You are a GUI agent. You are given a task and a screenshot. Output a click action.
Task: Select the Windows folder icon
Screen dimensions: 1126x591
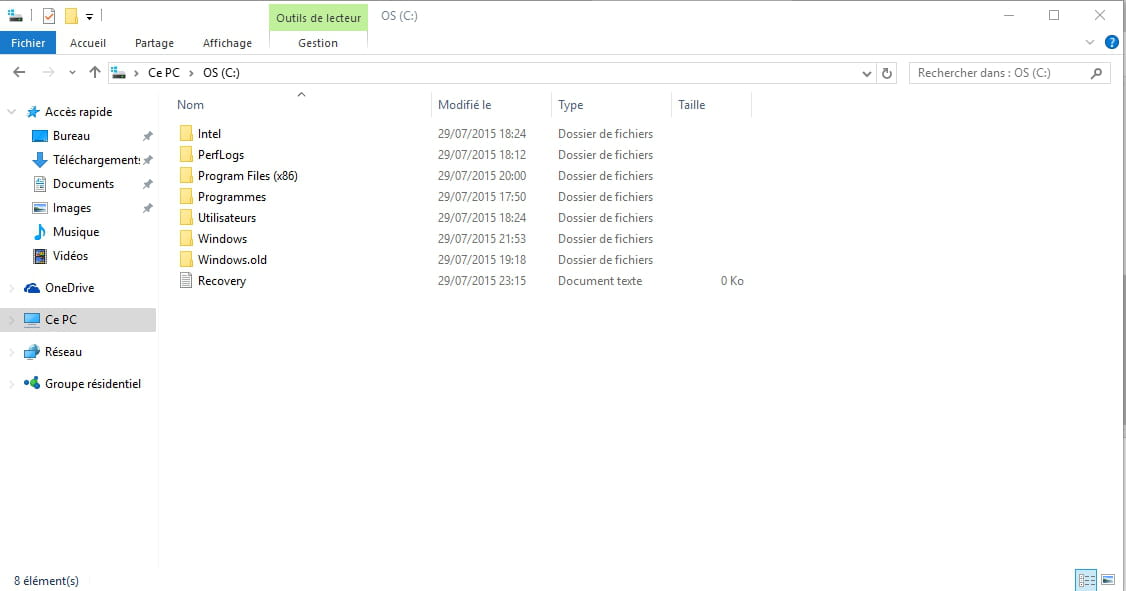pyautogui.click(x=186, y=238)
